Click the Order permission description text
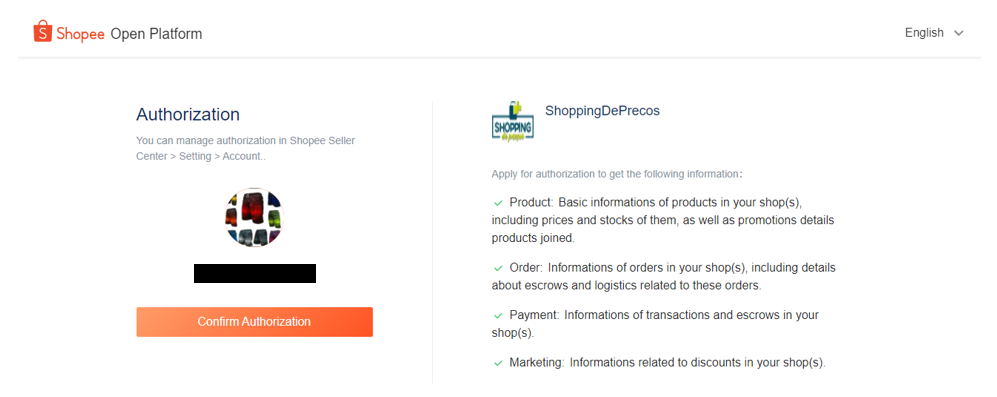 click(664, 277)
